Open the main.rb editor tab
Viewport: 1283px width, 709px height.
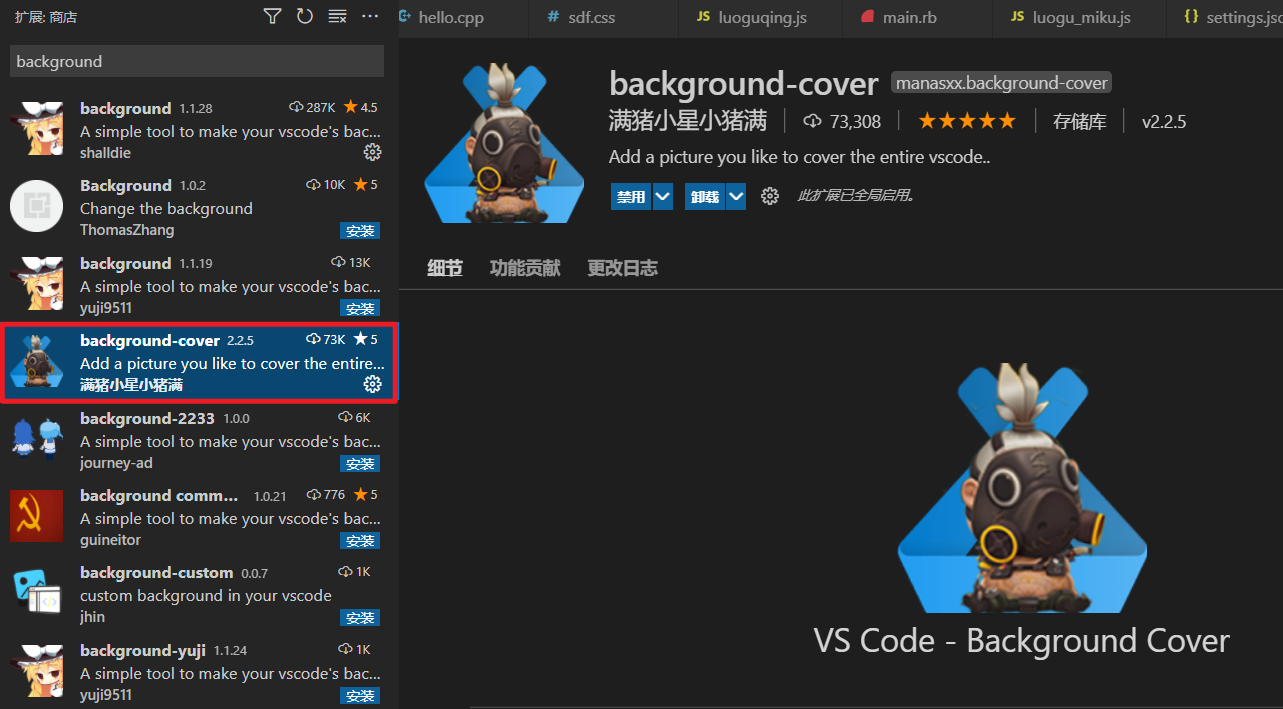pyautogui.click(x=917, y=18)
